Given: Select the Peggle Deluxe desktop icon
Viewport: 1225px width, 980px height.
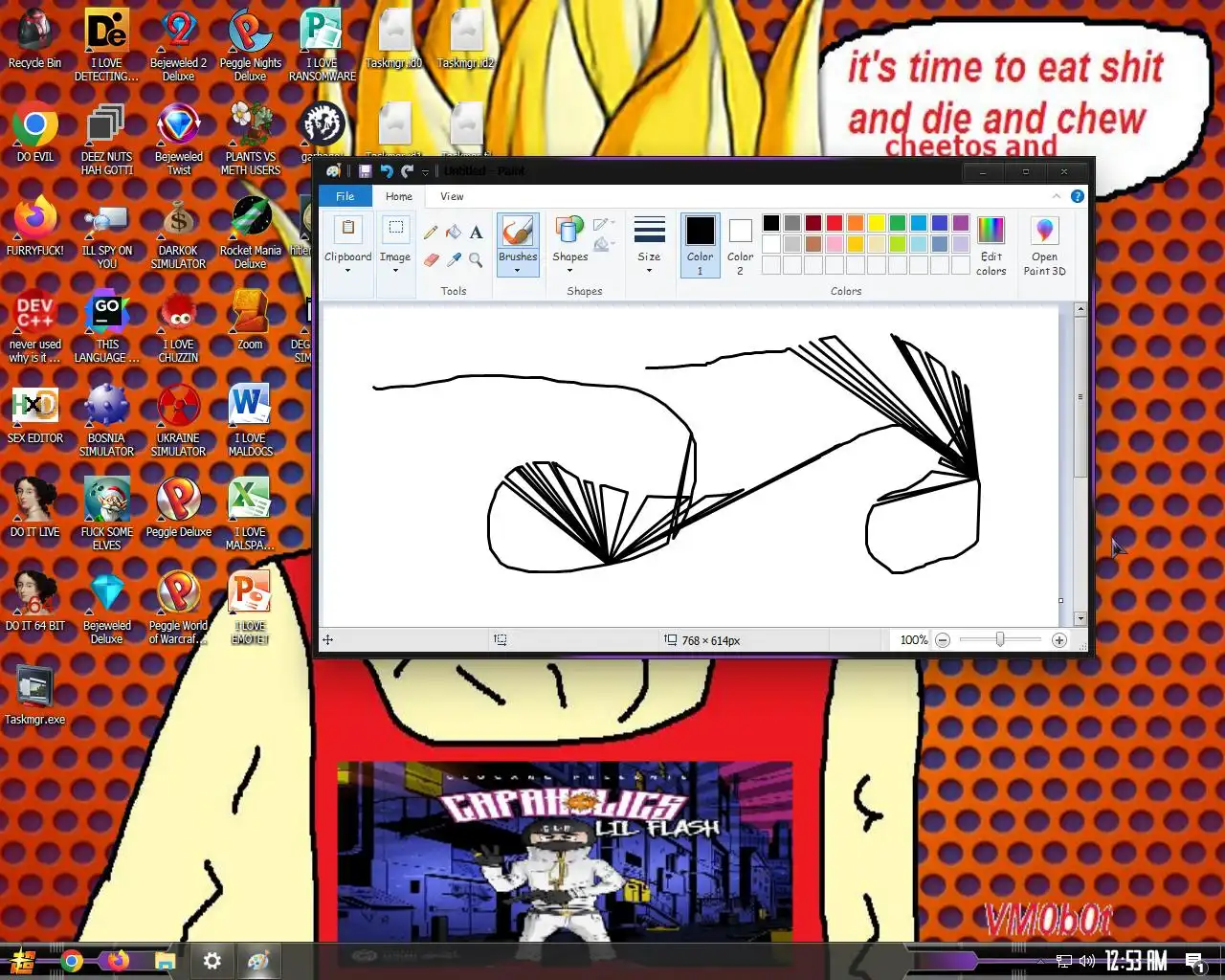Looking at the screenshot, I should [x=178, y=507].
